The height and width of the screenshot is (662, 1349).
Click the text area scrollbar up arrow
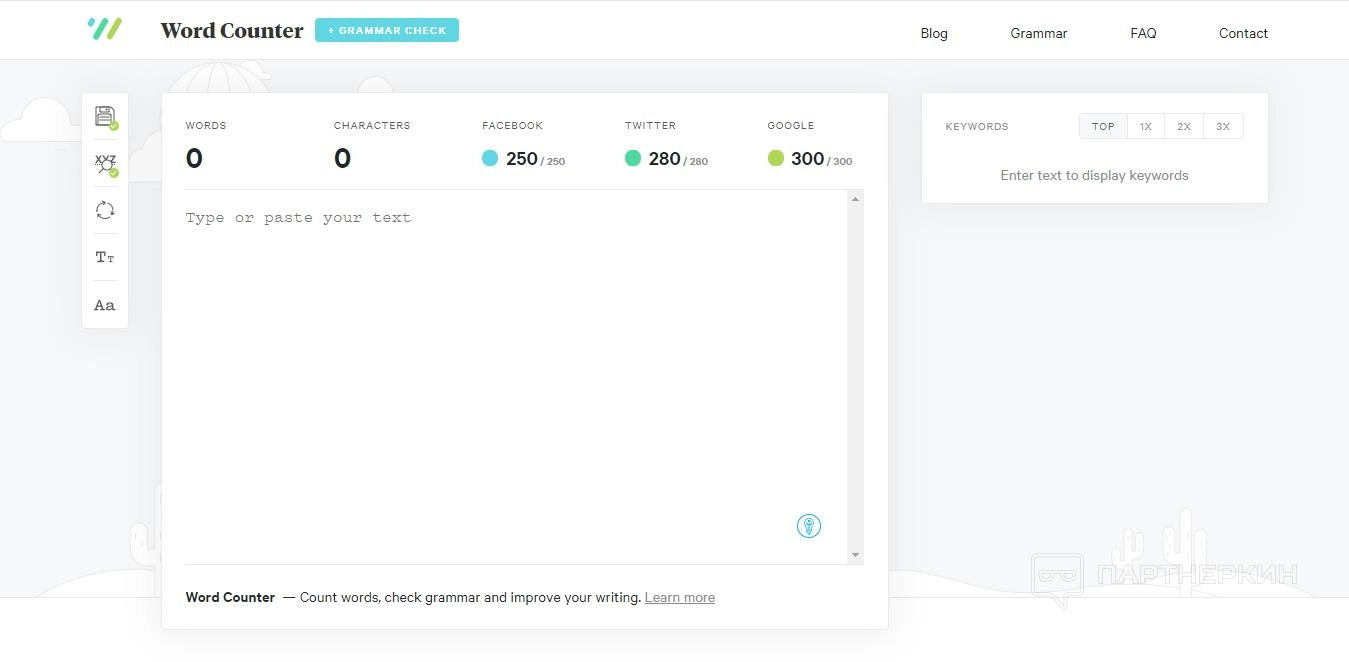855,199
